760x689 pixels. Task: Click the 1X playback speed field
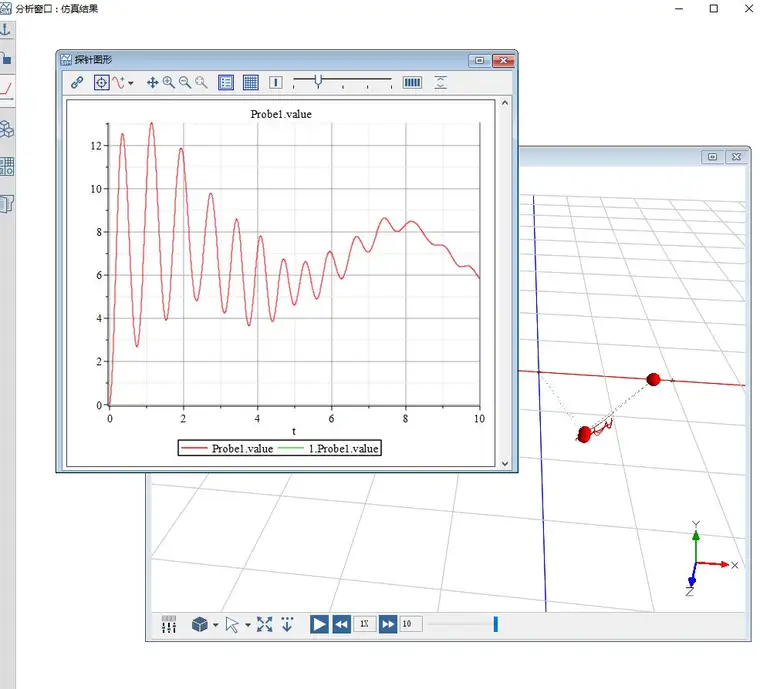tap(364, 624)
